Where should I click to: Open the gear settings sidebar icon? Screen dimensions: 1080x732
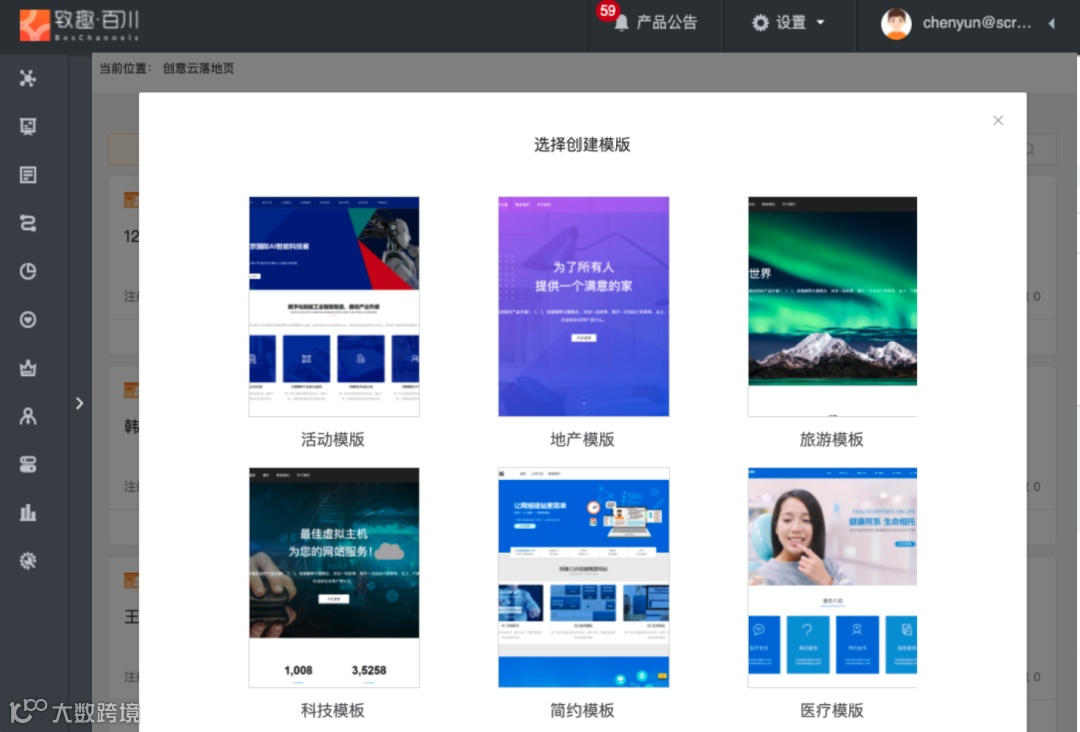(28, 561)
